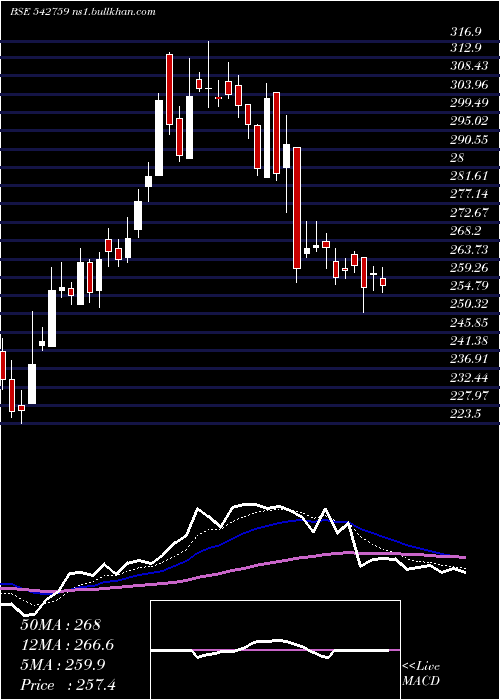
Task: Click the last candlestick on the right
Action: coord(383,280)
